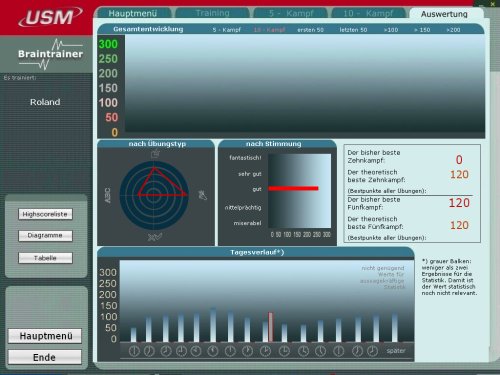Open the Highscoreliste
The width and height of the screenshot is (500, 375).
45,214
